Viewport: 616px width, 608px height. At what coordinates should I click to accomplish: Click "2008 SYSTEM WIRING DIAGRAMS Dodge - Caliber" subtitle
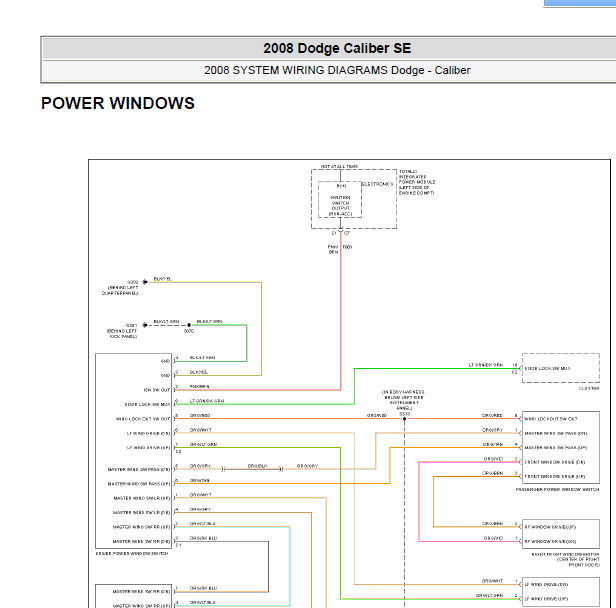tap(337, 70)
